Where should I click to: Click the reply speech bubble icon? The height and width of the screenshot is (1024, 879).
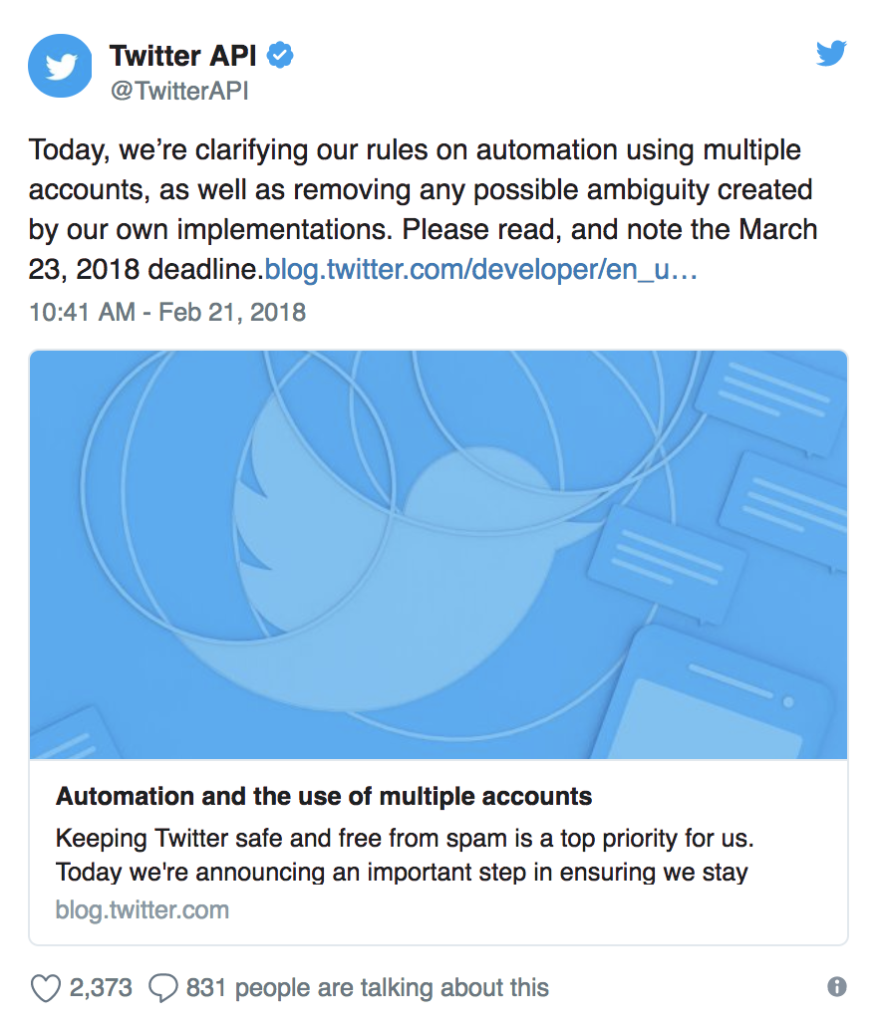tap(163, 988)
